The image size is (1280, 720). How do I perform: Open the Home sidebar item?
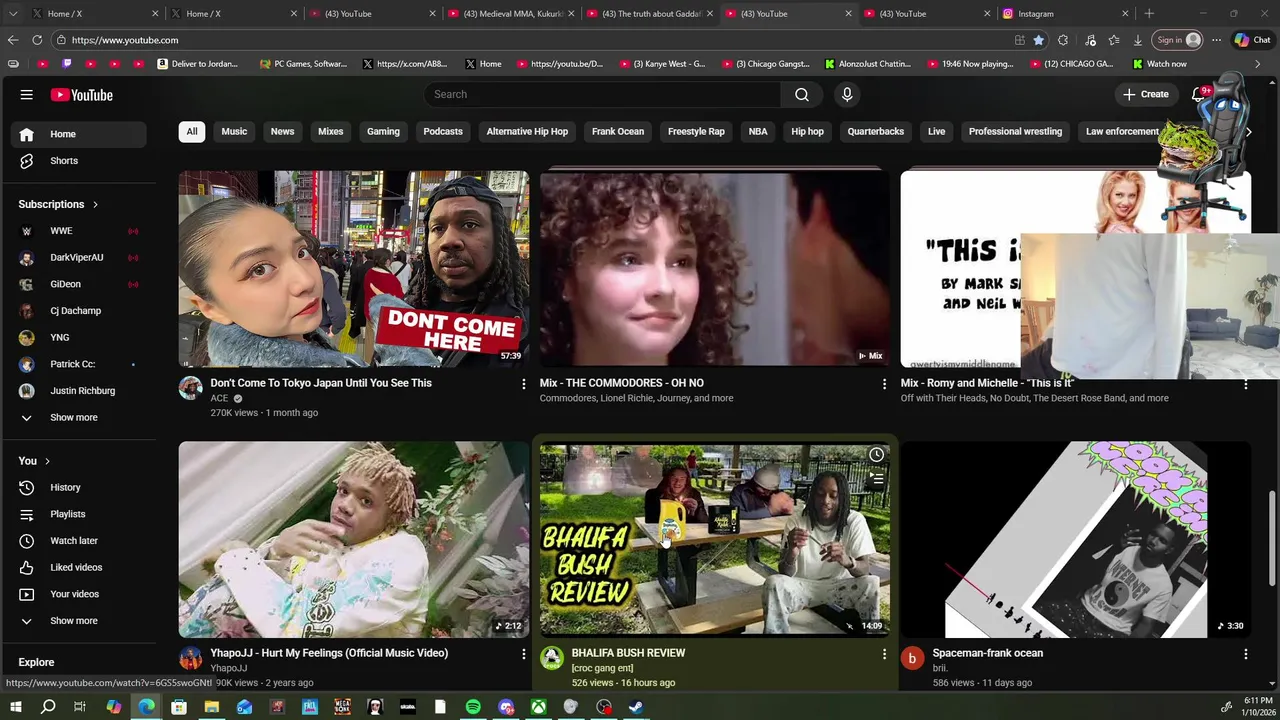point(76,134)
